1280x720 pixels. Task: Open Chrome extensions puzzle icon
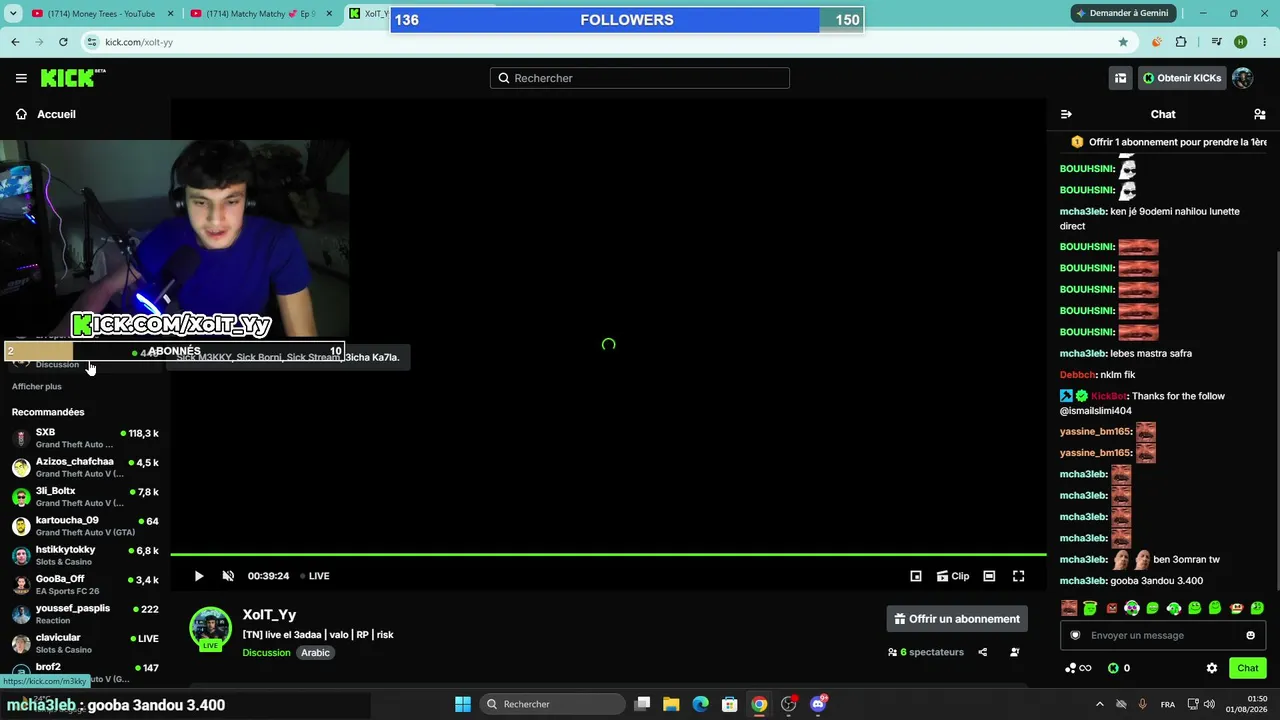coord(1181,42)
